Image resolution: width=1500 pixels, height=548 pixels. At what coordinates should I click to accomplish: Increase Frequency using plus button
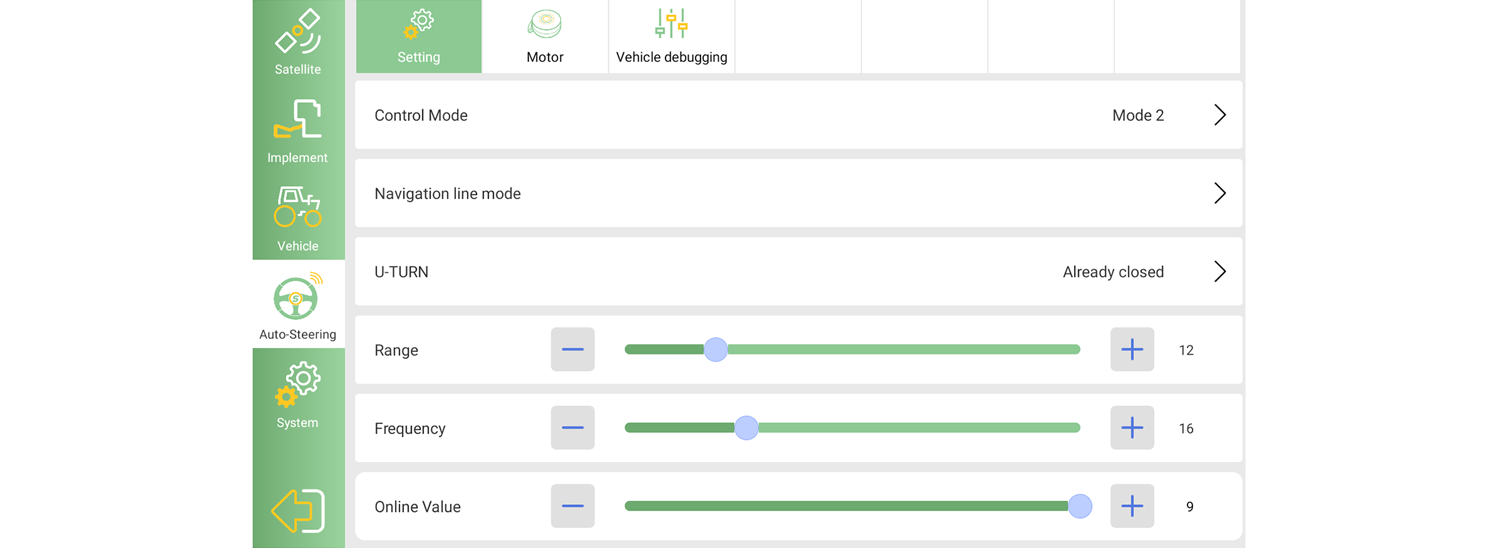coord(1132,428)
